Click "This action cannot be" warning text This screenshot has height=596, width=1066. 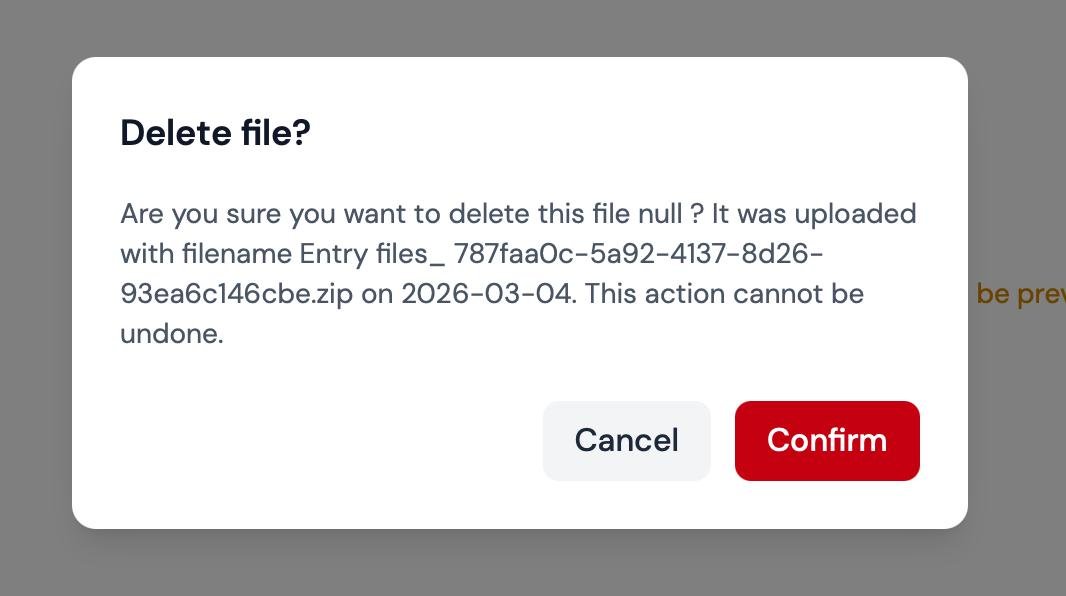727,294
